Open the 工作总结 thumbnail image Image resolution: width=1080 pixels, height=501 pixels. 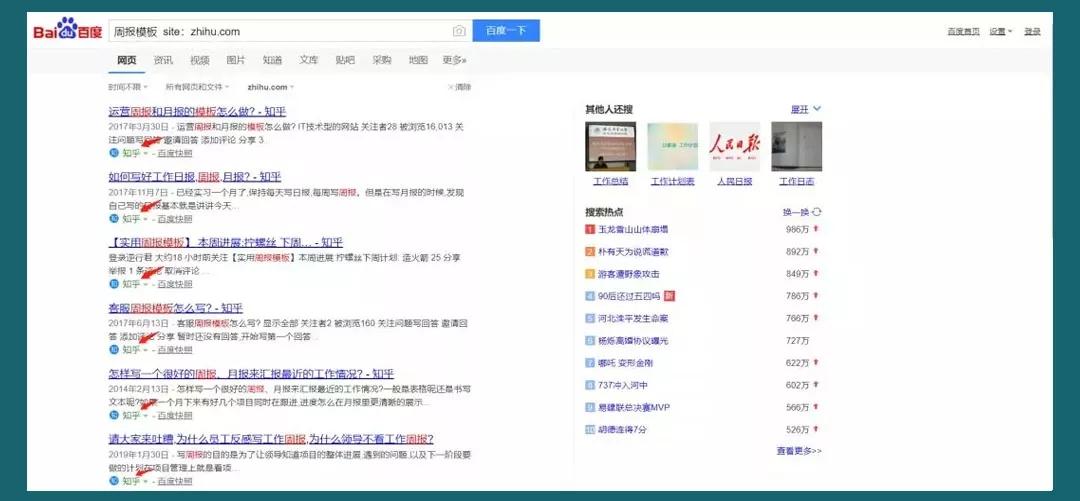click(610, 146)
